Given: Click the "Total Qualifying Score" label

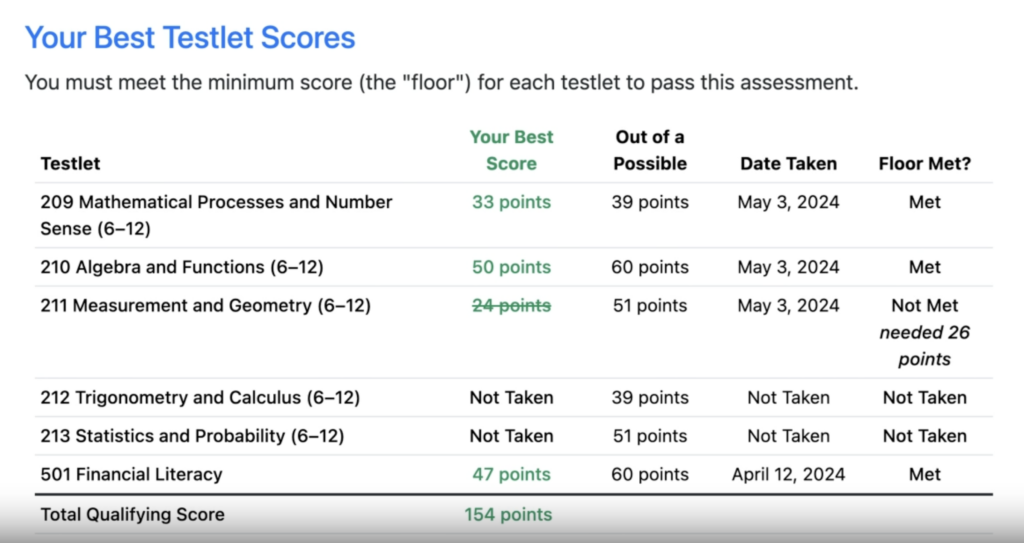Looking at the screenshot, I should point(132,515).
